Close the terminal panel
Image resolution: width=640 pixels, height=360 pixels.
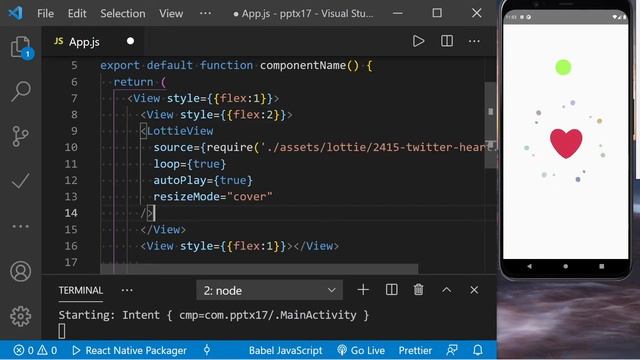coord(474,290)
